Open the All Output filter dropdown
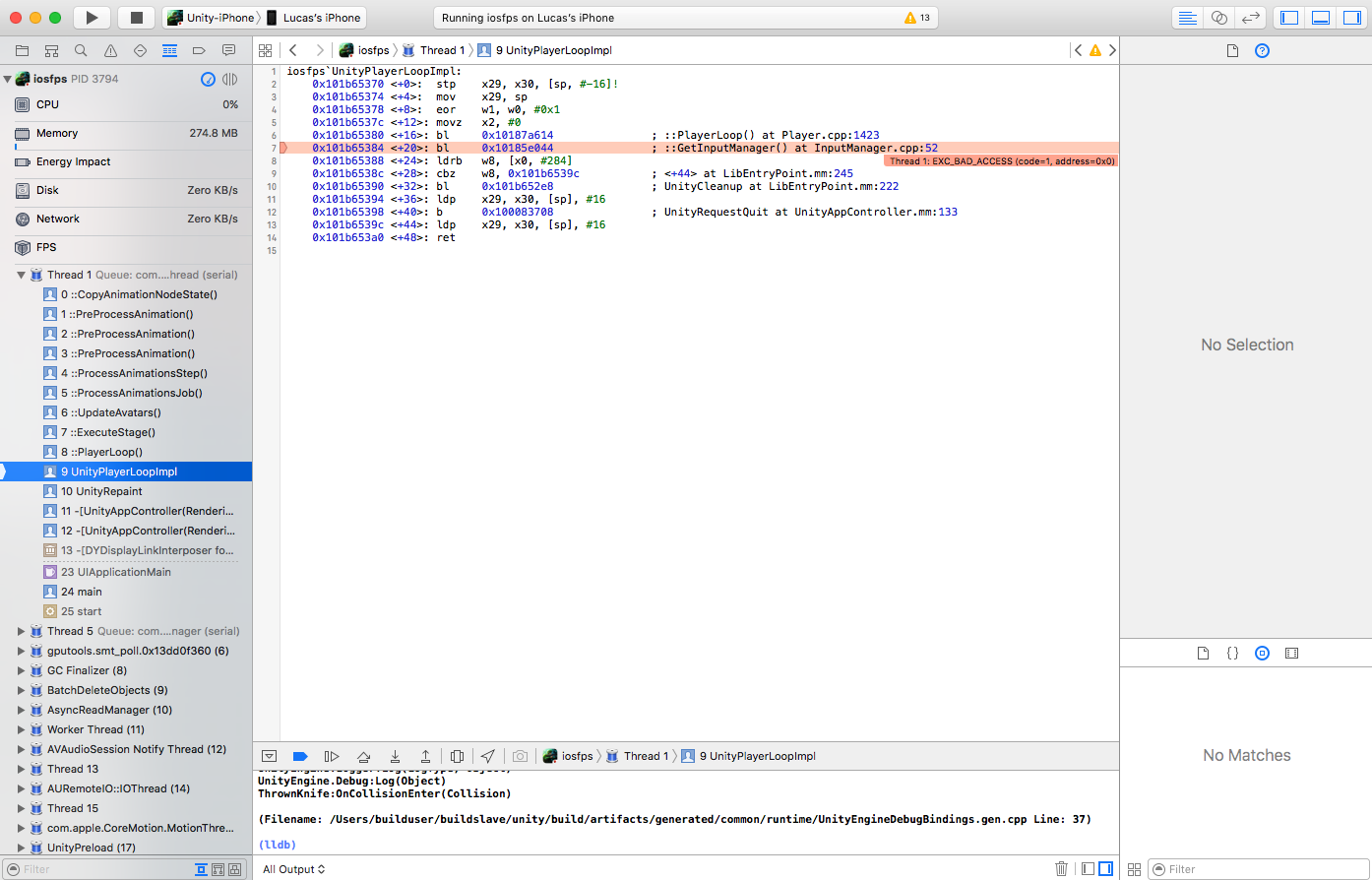This screenshot has width=1372, height=880. [x=293, y=869]
